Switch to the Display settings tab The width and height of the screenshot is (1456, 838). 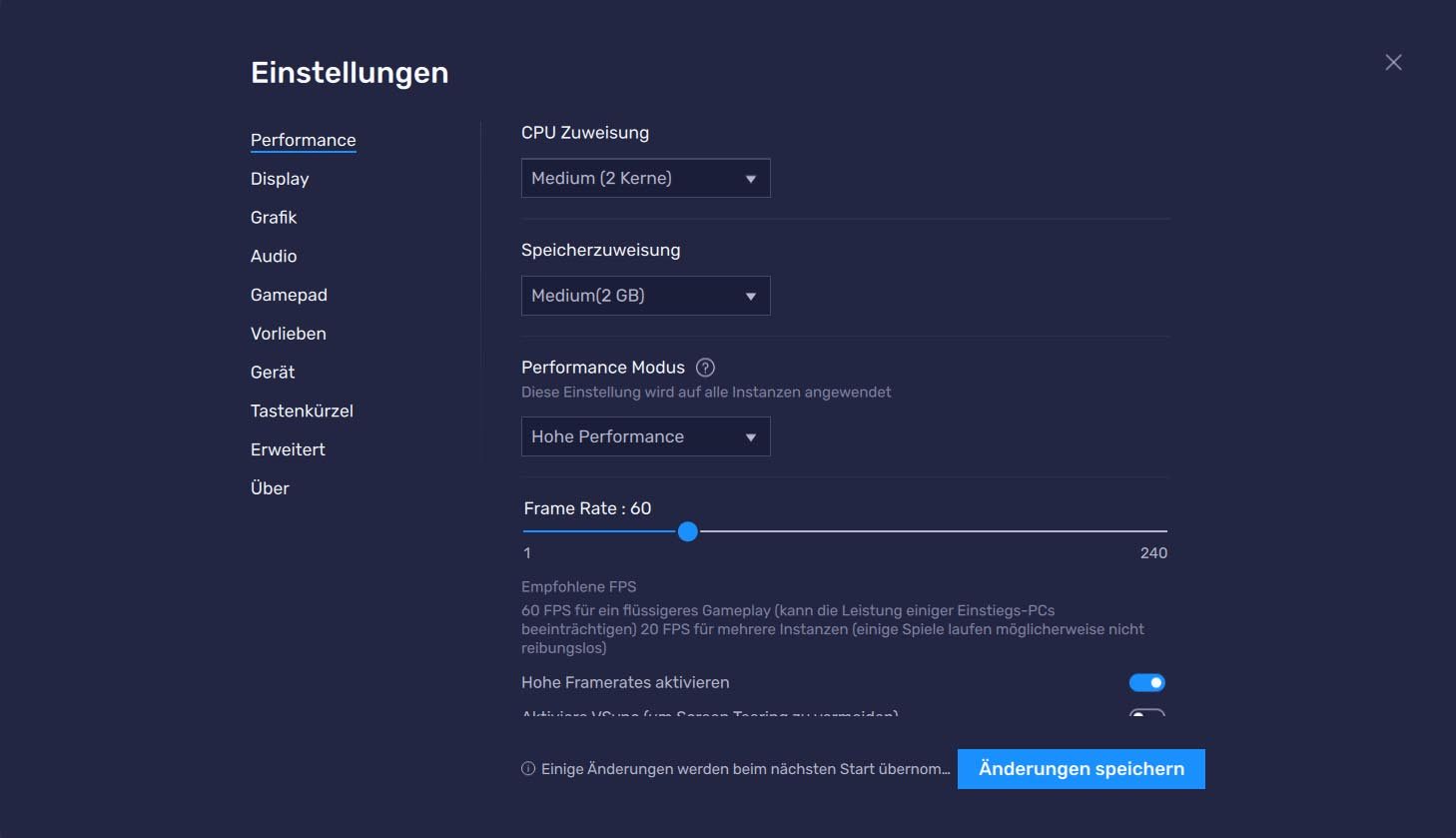280,179
